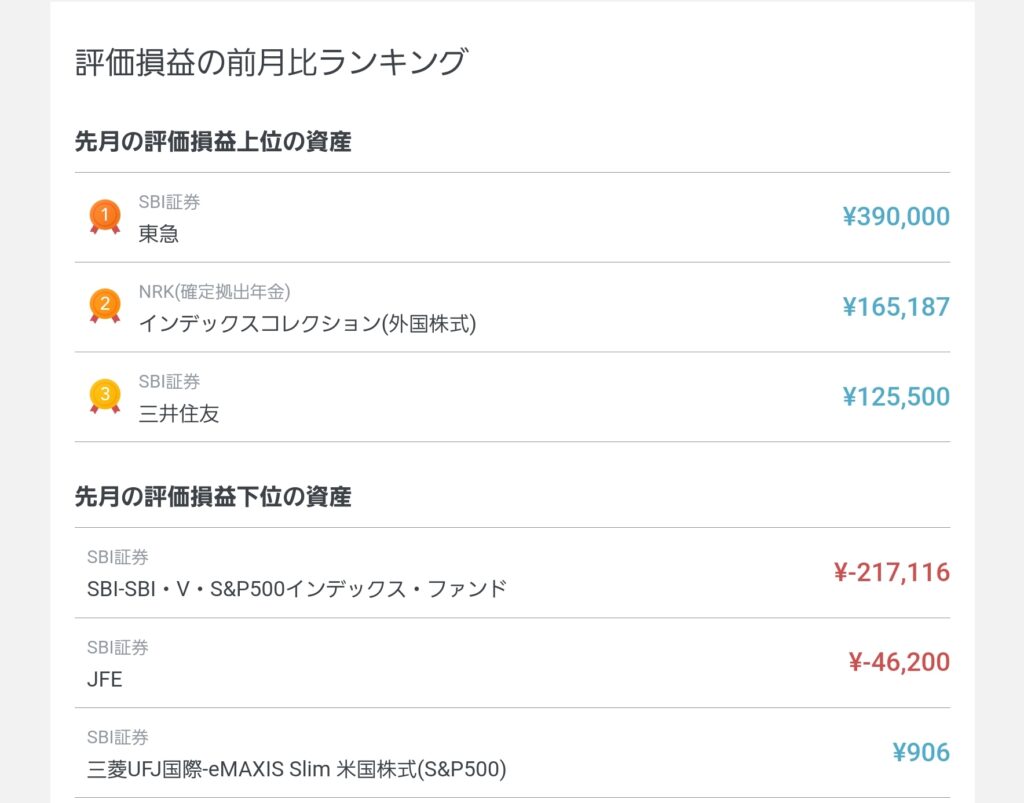
Task: Open SBI-SBI・V・S&P500インデックス・ファンド entry
Action: click(x=297, y=589)
